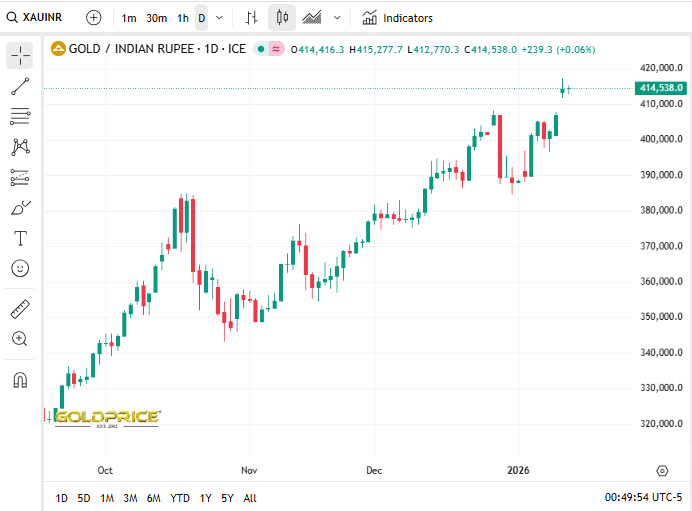Toggle the pink approximate data indicator
Viewport: 692px width, 511px height.
[x=276, y=49]
